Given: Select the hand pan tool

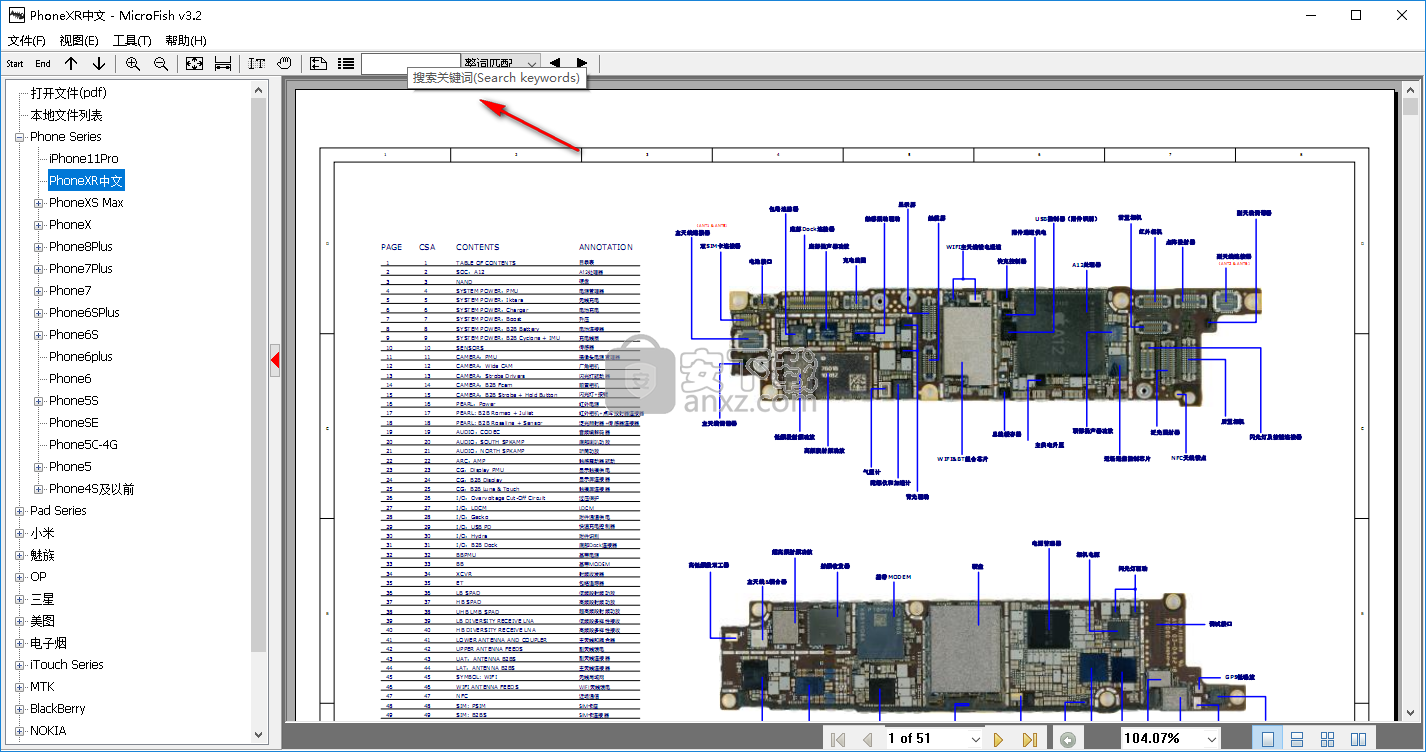Looking at the screenshot, I should (x=285, y=63).
